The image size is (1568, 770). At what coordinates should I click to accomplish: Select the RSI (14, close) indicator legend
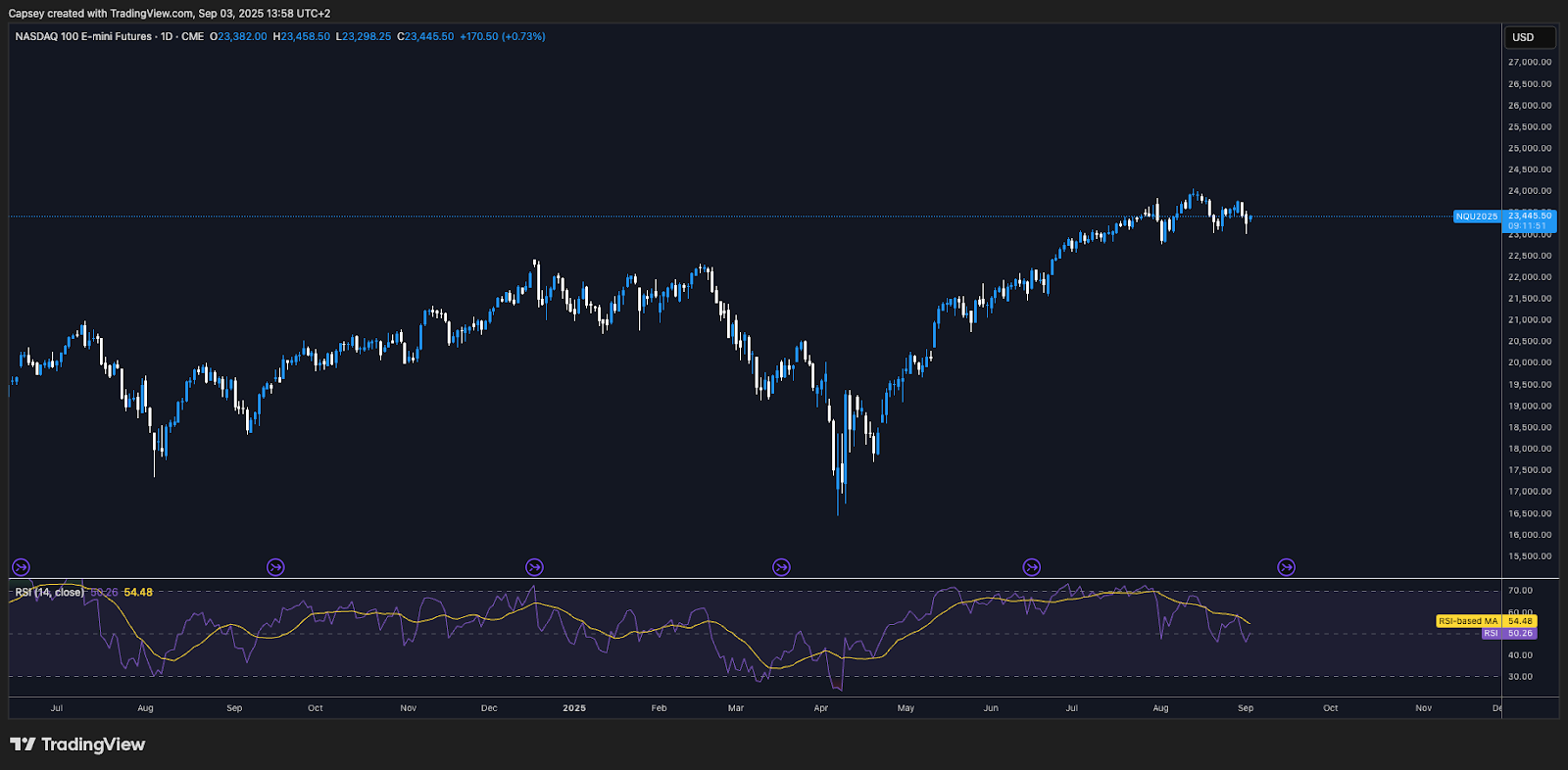click(49, 593)
